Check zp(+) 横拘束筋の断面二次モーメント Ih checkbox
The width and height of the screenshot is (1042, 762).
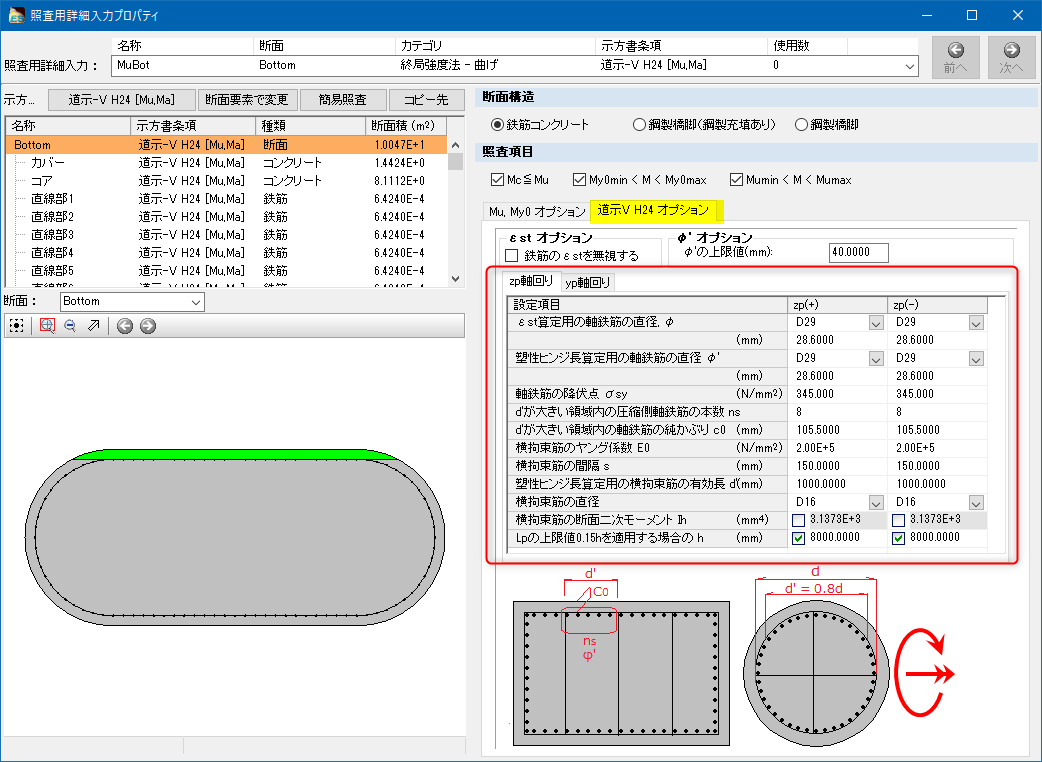point(799,520)
